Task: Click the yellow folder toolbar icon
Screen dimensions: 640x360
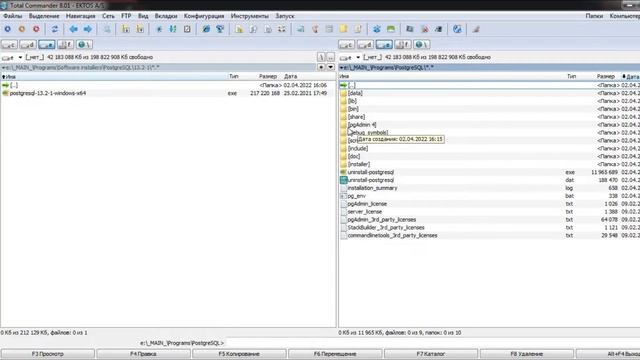Action: (x=344, y=29)
